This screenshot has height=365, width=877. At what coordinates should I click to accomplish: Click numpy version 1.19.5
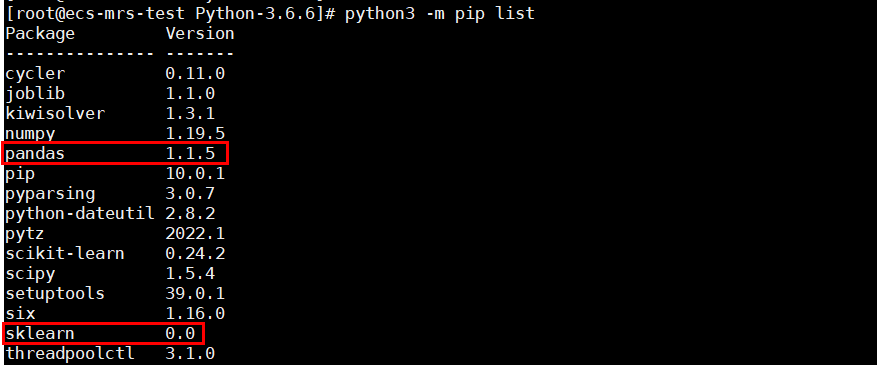195,133
